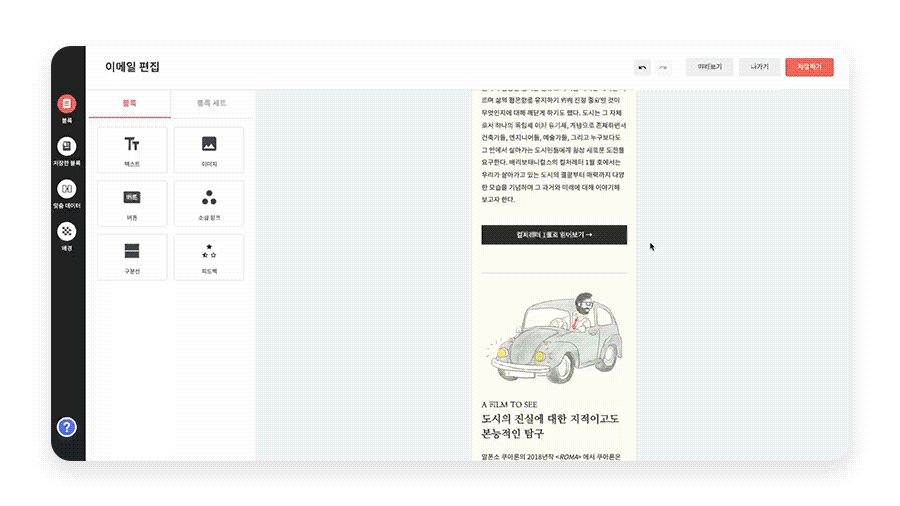Select the 피드백 stars block

pos(209,257)
